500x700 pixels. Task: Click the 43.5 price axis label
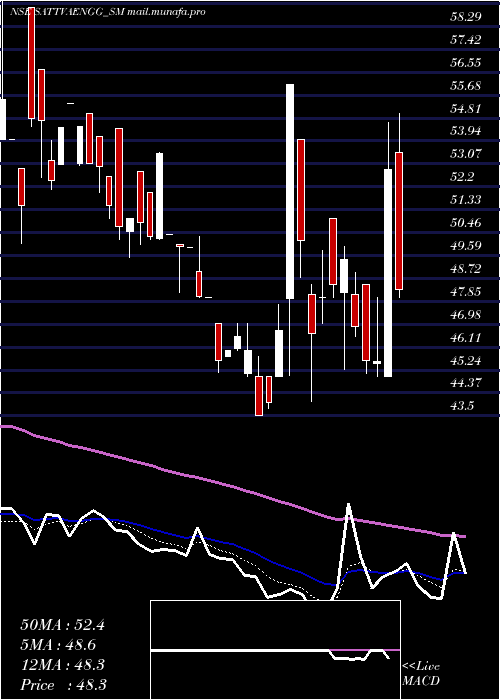pos(462,405)
